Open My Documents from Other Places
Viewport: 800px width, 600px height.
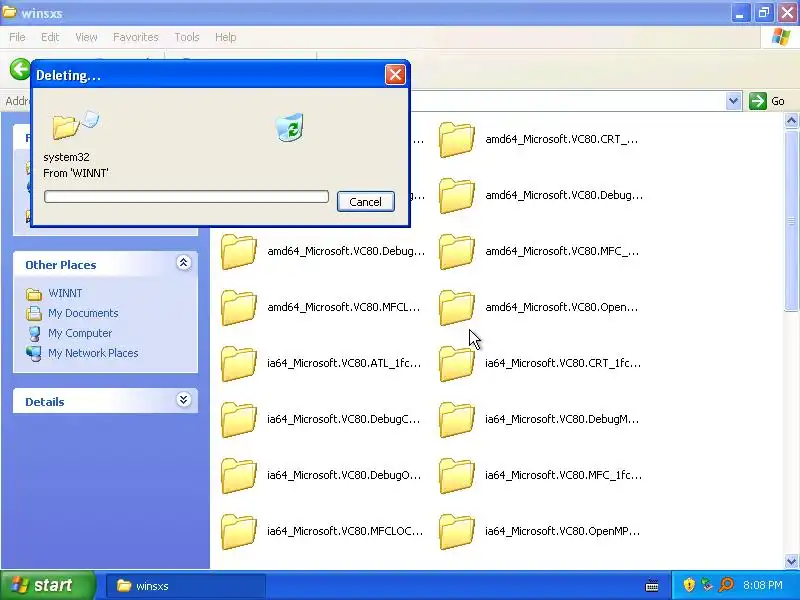[x=83, y=313]
